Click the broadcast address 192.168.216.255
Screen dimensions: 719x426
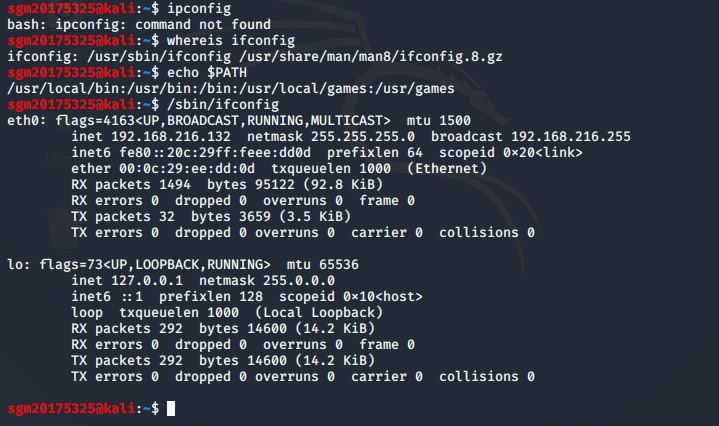(x=571, y=137)
